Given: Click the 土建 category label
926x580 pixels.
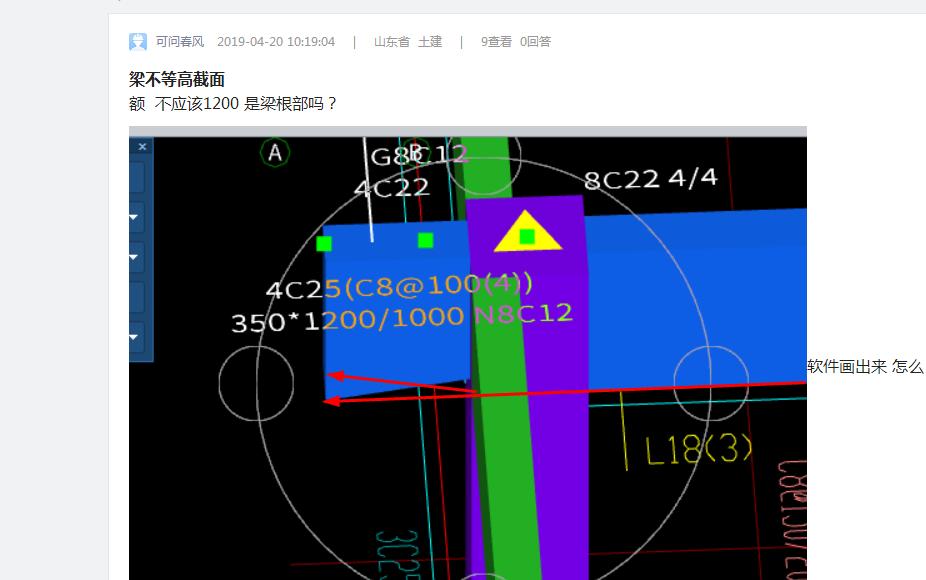Looking at the screenshot, I should [x=430, y=41].
